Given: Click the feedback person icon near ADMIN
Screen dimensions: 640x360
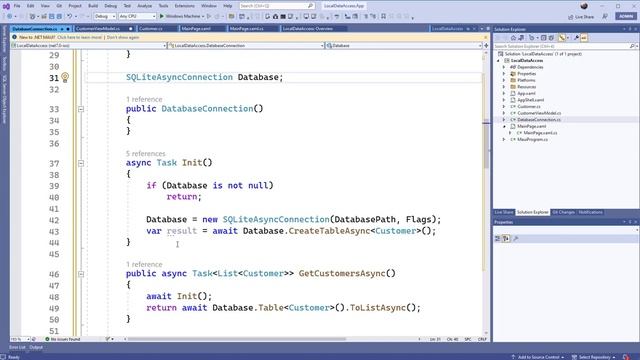Looking at the screenshot, I should pos(605,16).
